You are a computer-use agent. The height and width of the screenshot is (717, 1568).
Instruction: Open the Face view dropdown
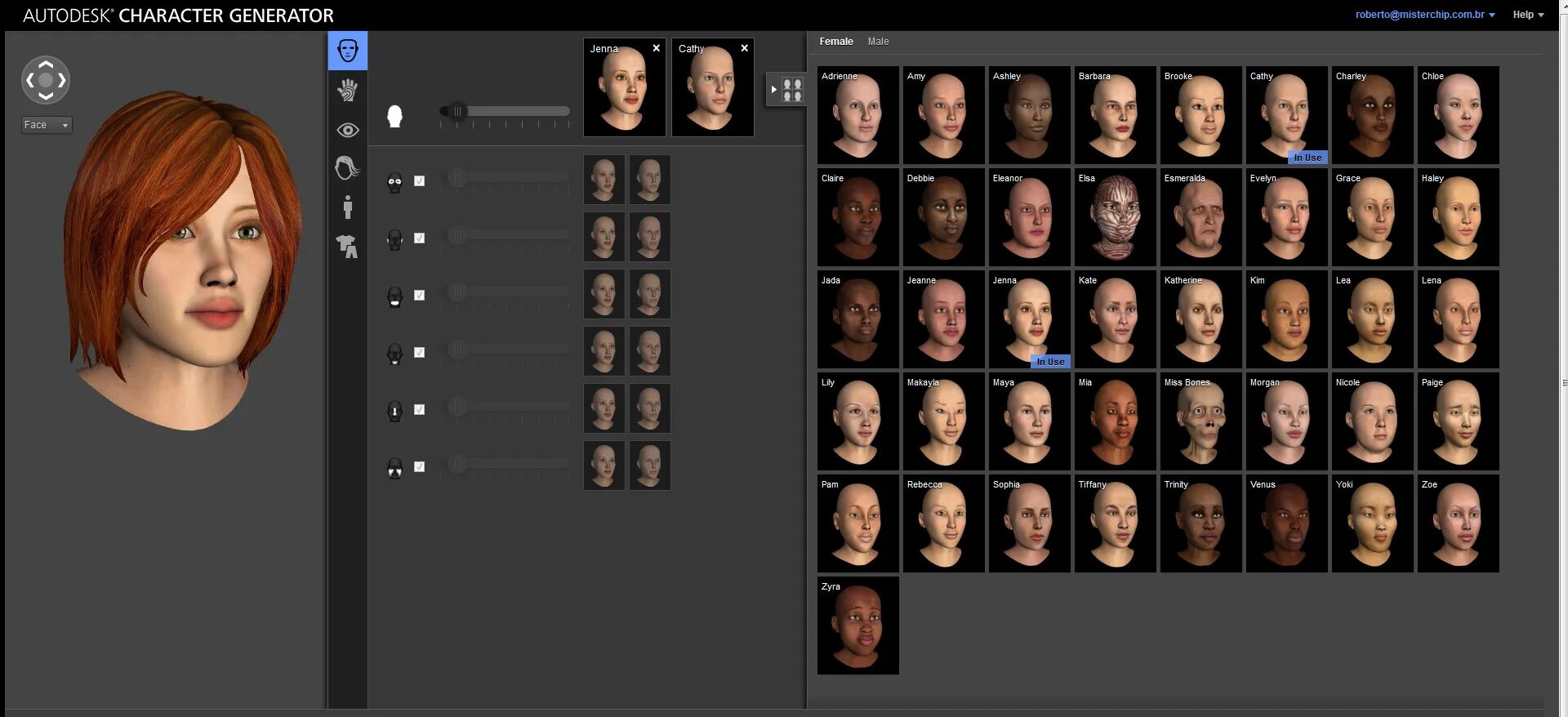click(x=47, y=125)
